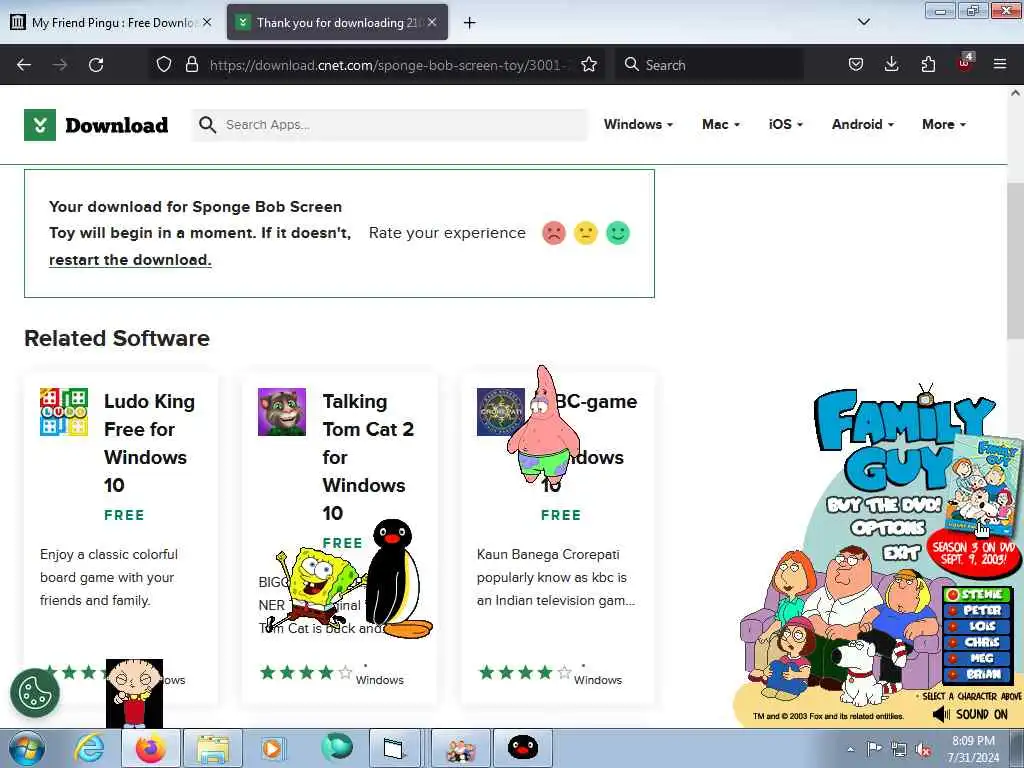Click the restart the download link

point(130,260)
